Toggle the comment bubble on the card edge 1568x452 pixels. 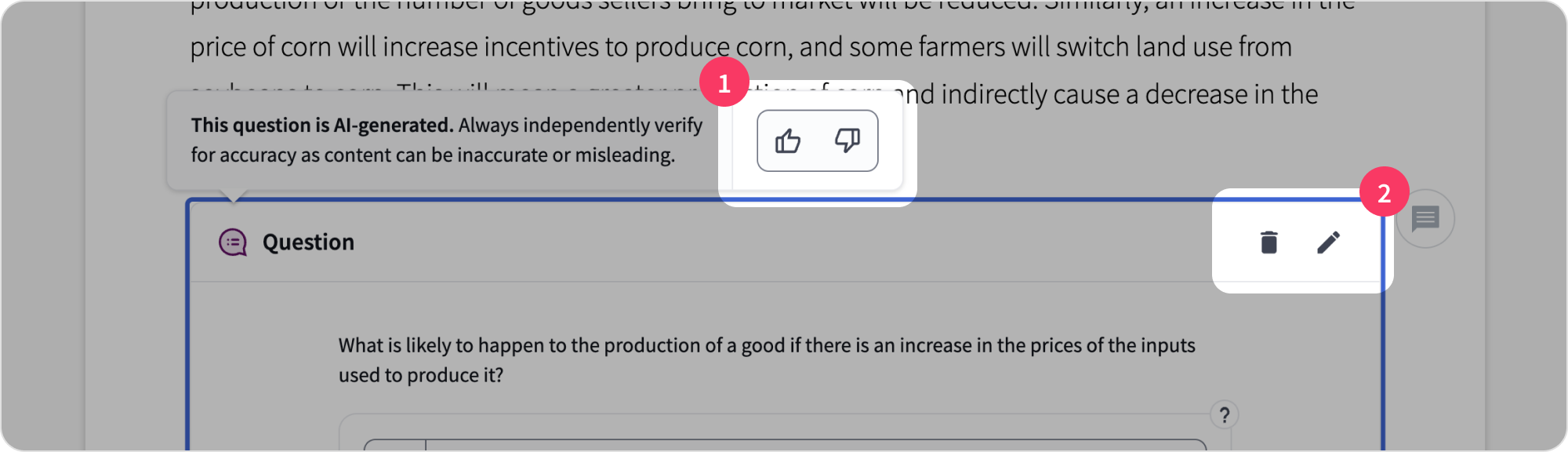[1425, 219]
